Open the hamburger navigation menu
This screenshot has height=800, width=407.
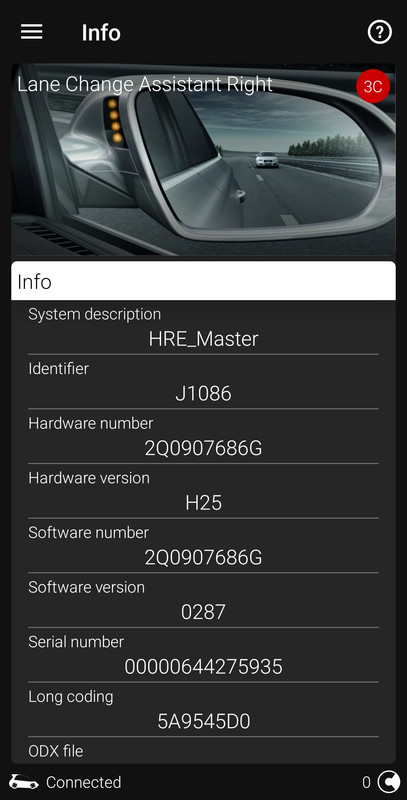pos(32,32)
